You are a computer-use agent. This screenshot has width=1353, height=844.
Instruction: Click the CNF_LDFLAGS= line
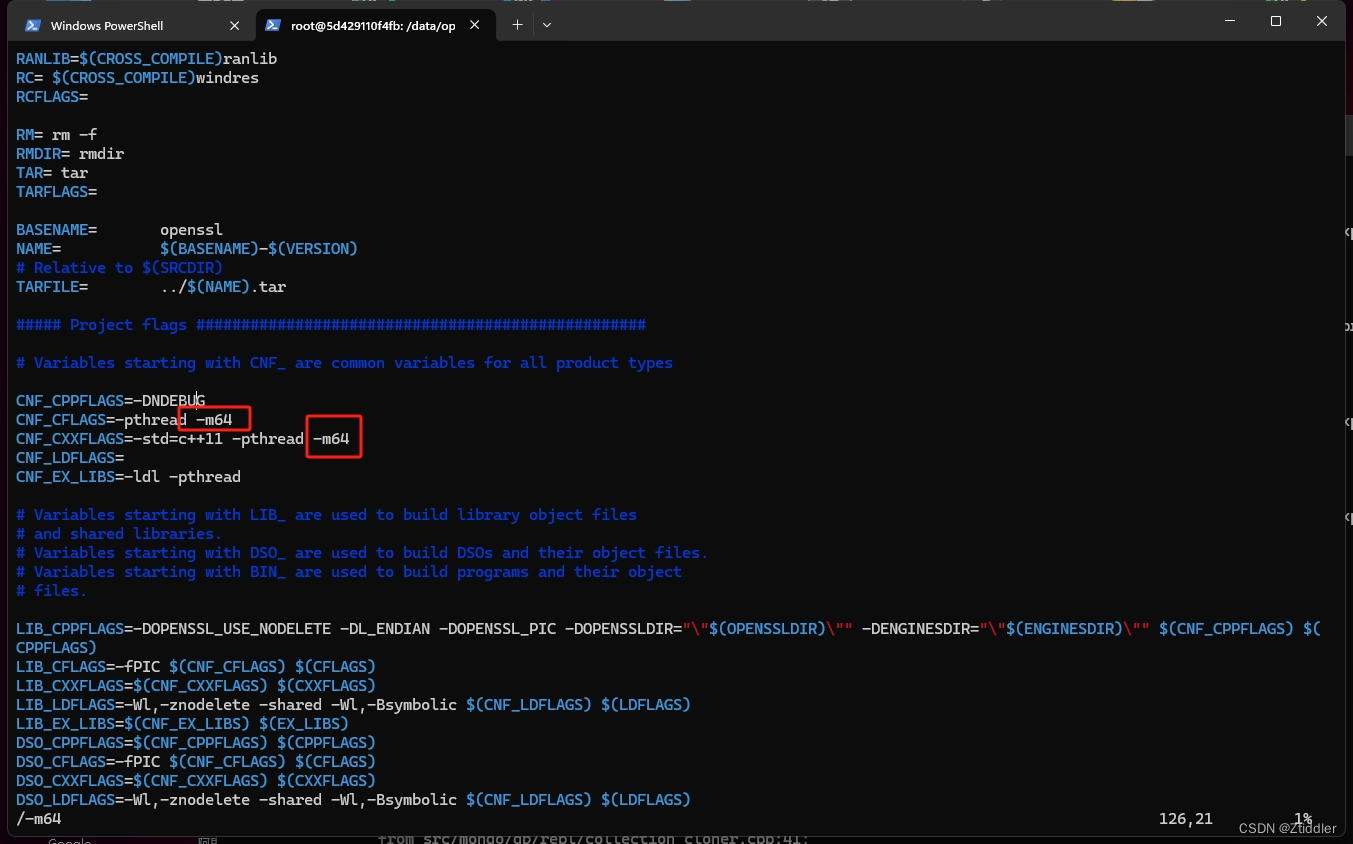coord(70,458)
